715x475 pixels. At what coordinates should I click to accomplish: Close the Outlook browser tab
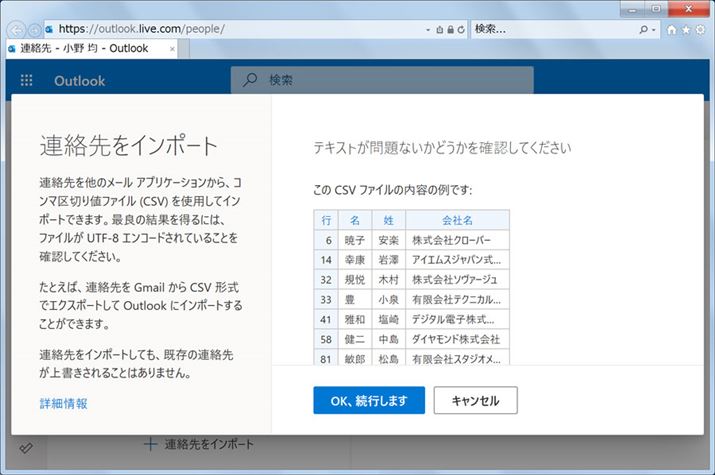[173, 48]
